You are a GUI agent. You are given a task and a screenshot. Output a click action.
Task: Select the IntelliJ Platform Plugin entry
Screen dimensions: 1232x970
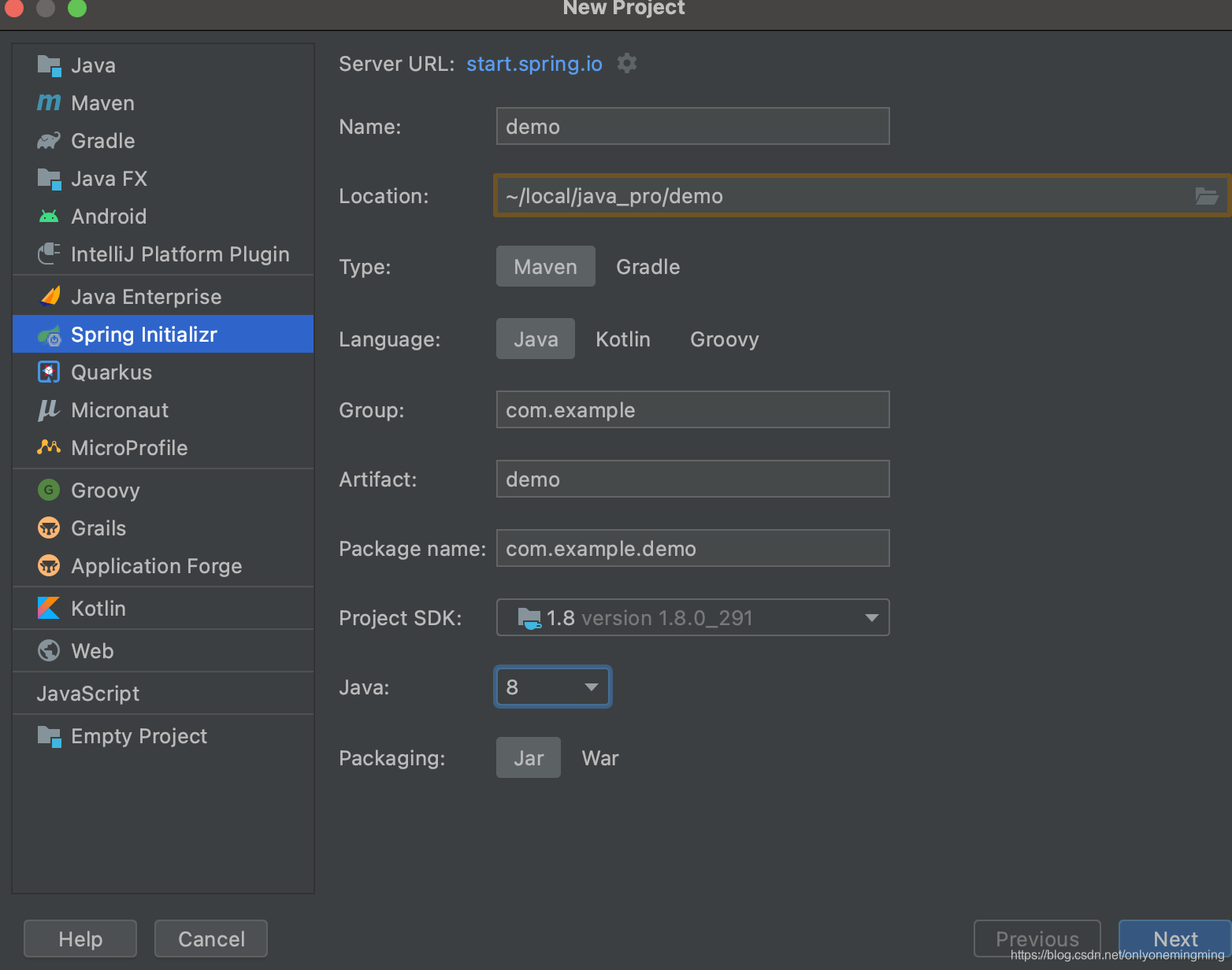163,254
